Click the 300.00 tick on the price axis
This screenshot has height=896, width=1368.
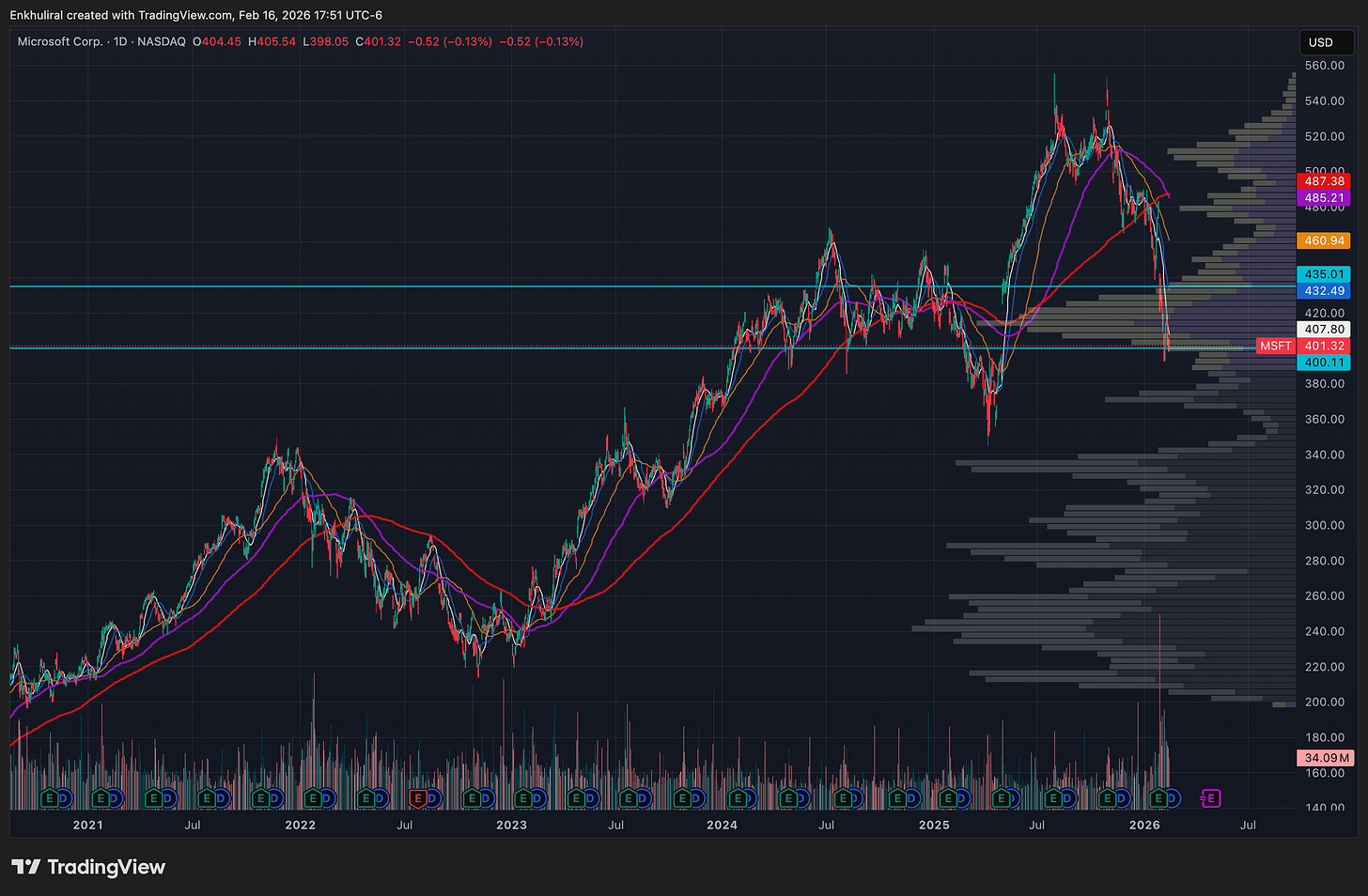coord(1324,525)
